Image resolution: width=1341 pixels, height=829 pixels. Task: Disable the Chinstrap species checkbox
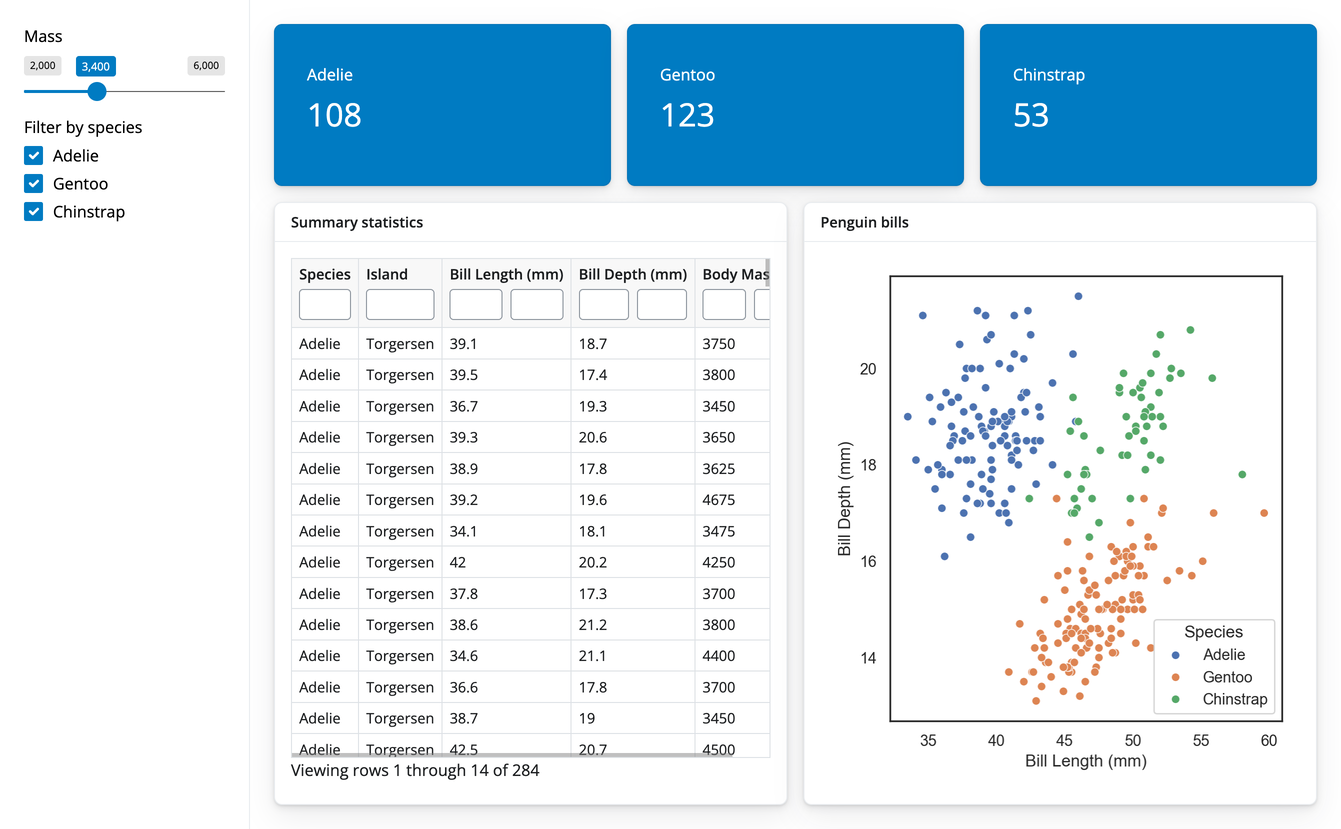coord(34,212)
